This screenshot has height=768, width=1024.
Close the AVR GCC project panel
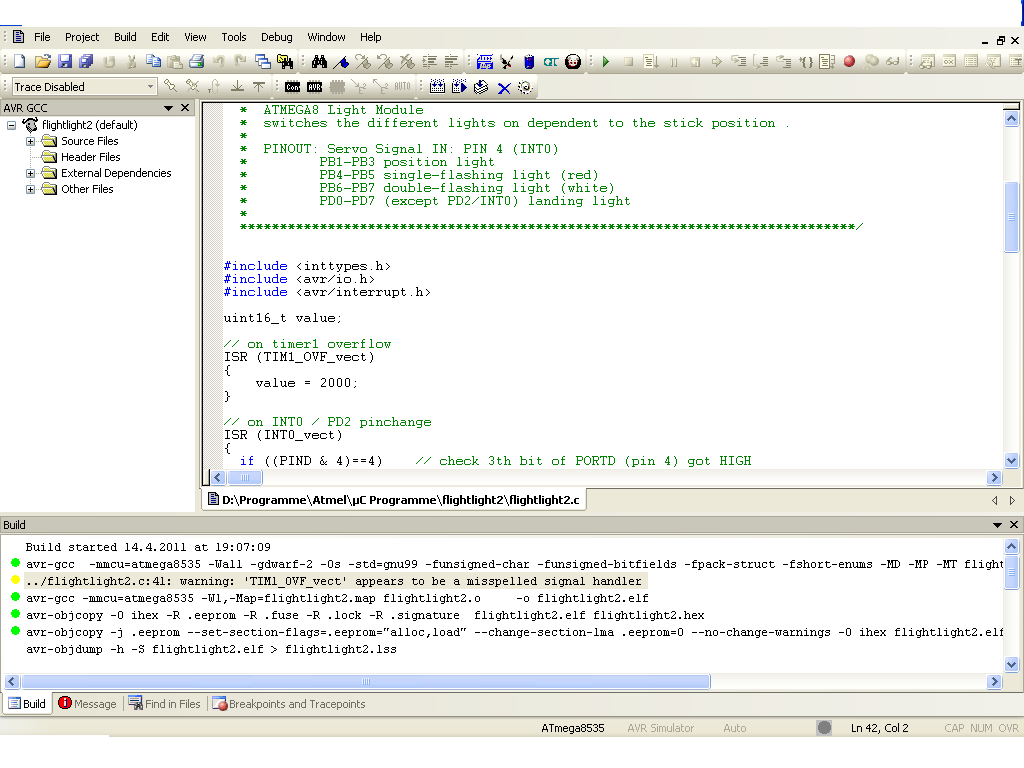(x=185, y=108)
